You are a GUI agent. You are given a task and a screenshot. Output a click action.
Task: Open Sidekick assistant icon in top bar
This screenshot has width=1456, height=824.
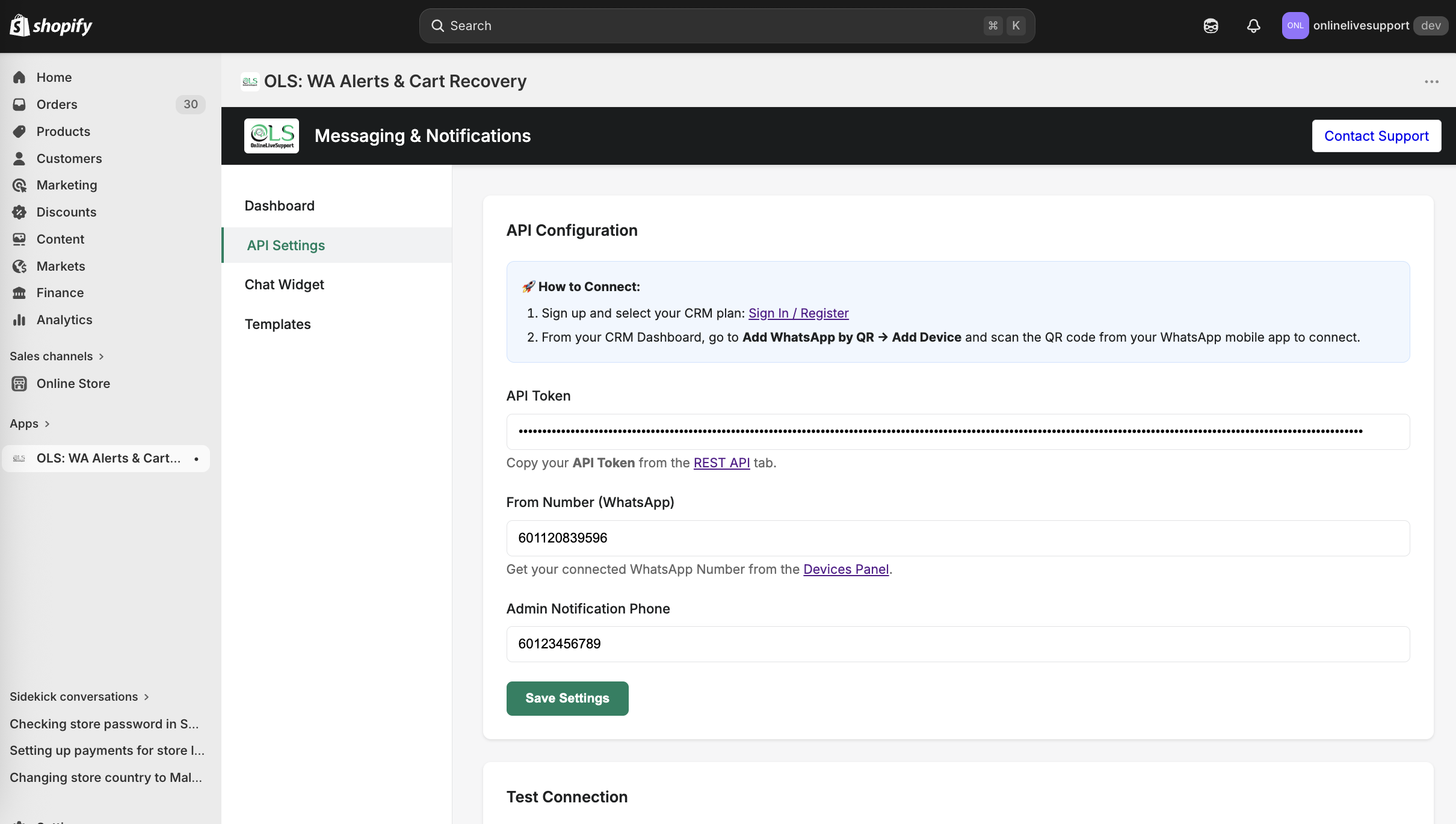(1211, 26)
